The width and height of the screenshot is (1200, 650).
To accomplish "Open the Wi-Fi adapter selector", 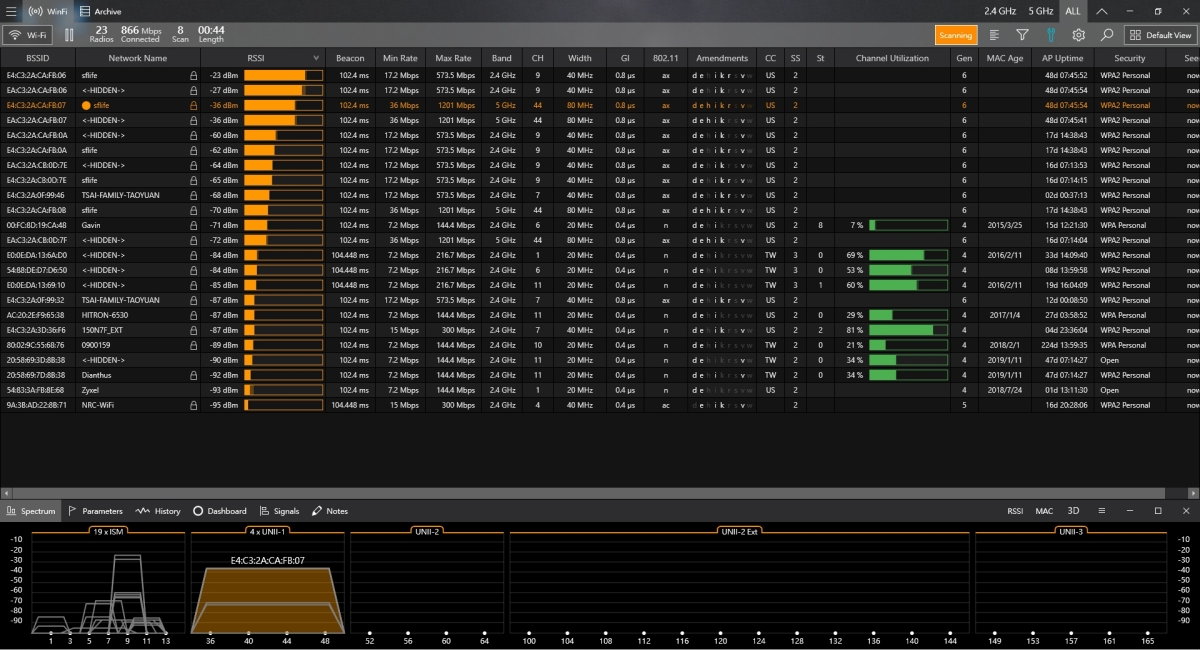I will coord(28,35).
